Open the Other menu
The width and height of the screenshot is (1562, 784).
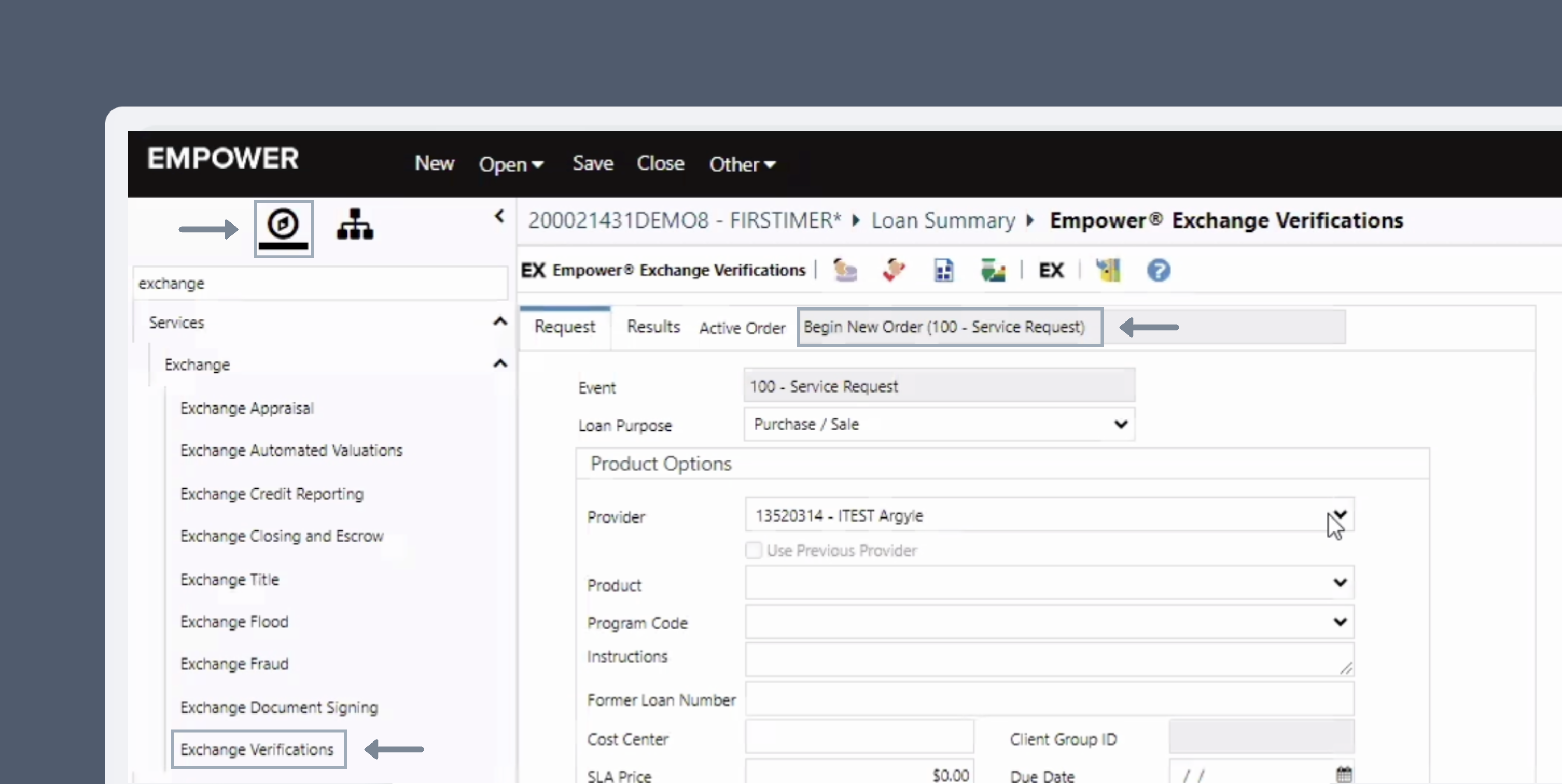point(741,163)
